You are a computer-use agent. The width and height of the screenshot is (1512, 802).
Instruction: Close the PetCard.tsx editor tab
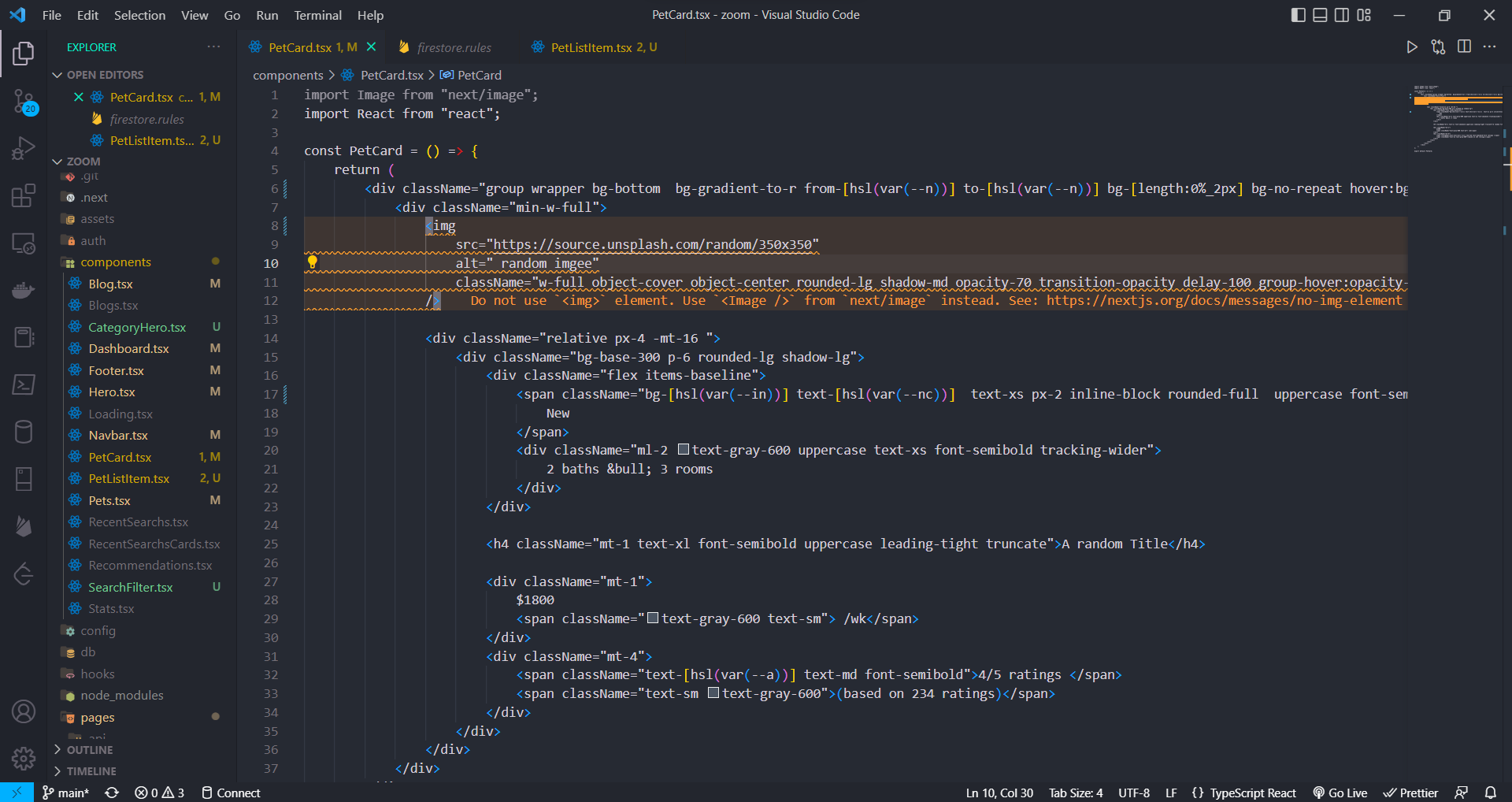point(371,47)
